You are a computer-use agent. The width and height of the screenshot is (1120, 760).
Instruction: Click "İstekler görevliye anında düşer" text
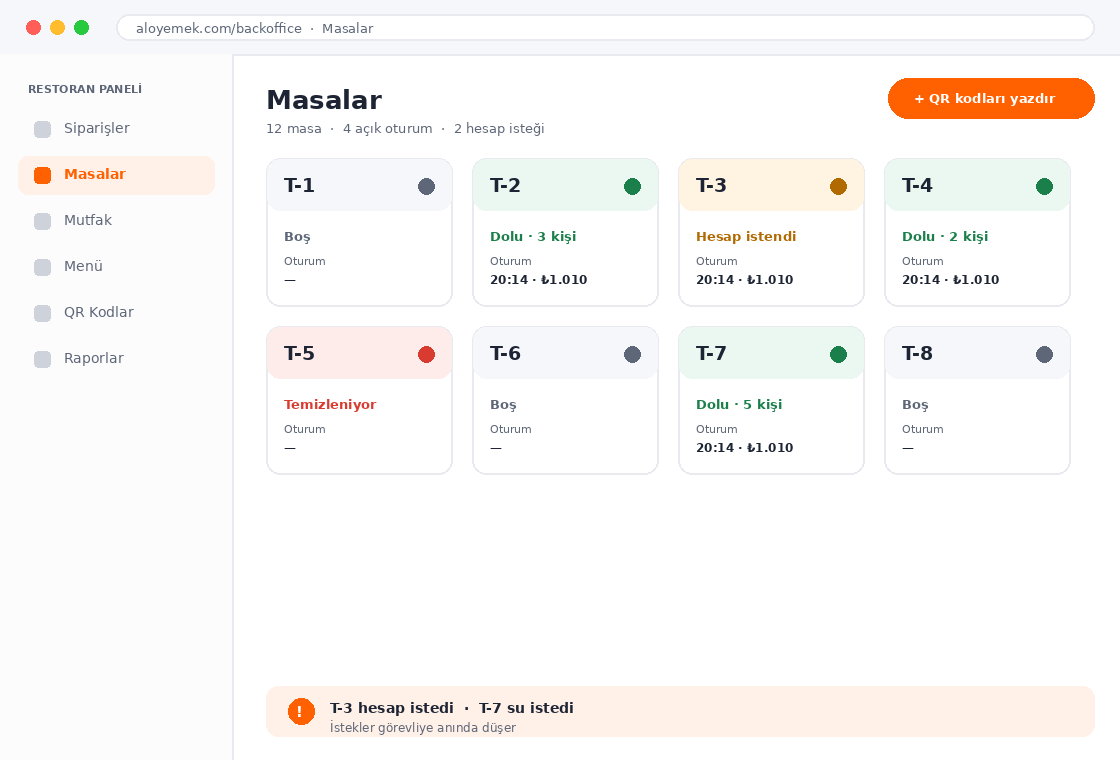pyautogui.click(x=423, y=728)
